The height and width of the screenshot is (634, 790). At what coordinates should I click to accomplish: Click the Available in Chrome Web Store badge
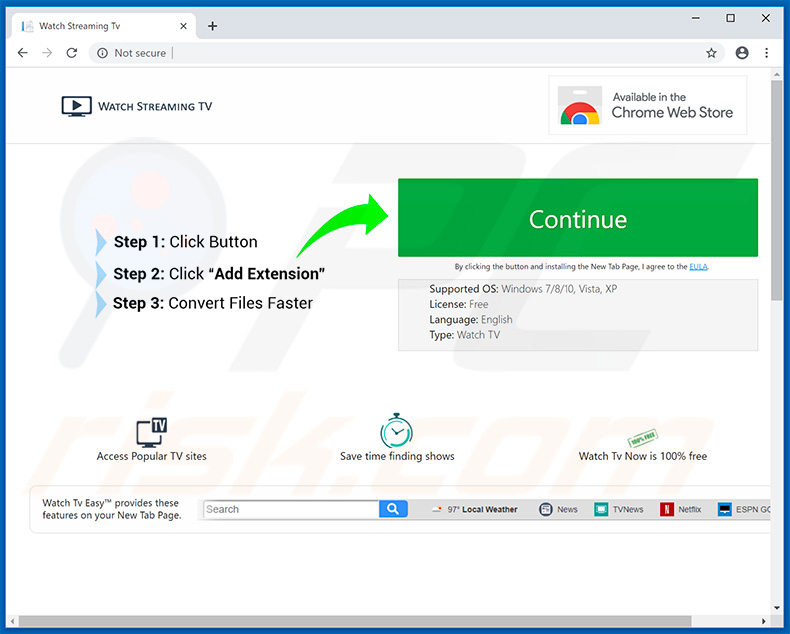[x=647, y=105]
